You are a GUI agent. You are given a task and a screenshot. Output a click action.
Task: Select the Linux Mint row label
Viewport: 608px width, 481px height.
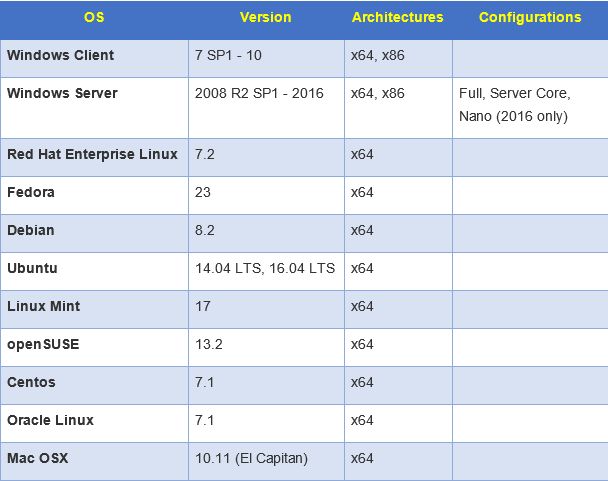coord(44,306)
